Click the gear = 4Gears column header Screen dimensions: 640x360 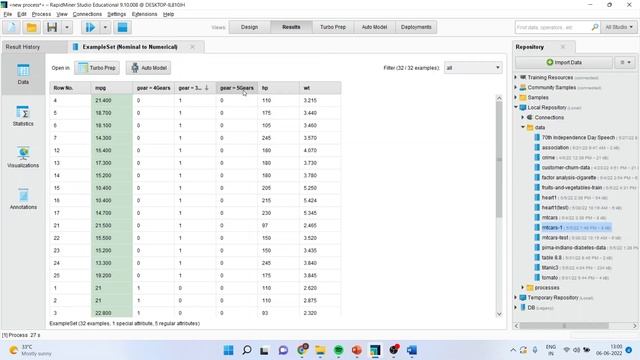click(153, 88)
